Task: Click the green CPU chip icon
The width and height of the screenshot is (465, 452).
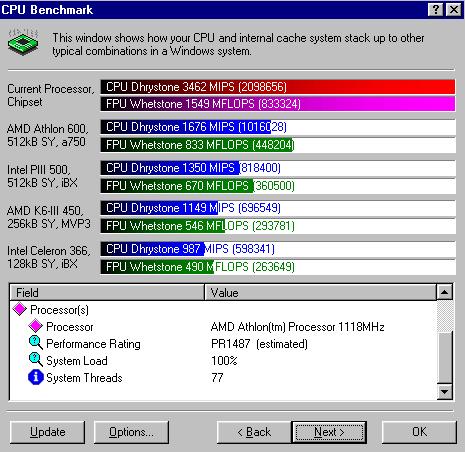Action: tap(23, 43)
